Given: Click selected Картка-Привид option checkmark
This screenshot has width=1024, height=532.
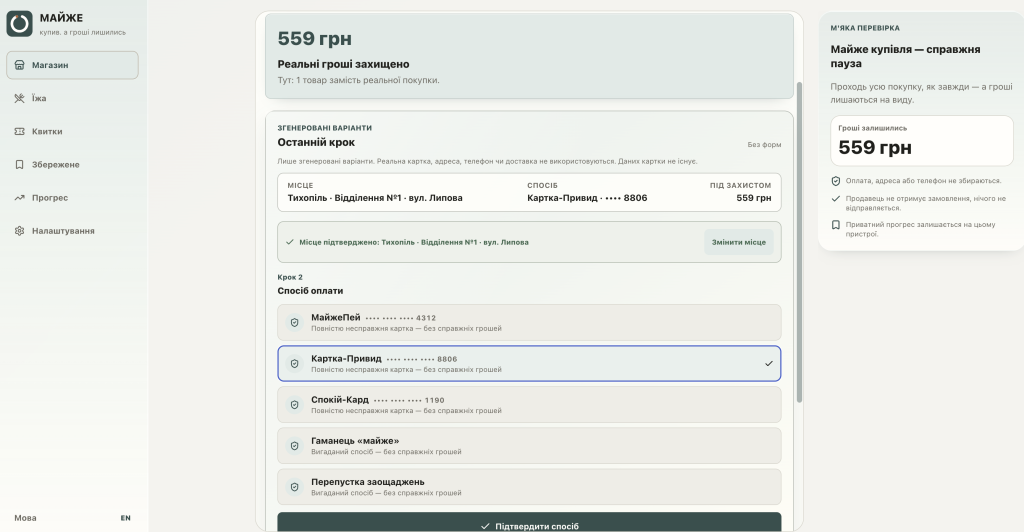Looking at the screenshot, I should coord(769,364).
